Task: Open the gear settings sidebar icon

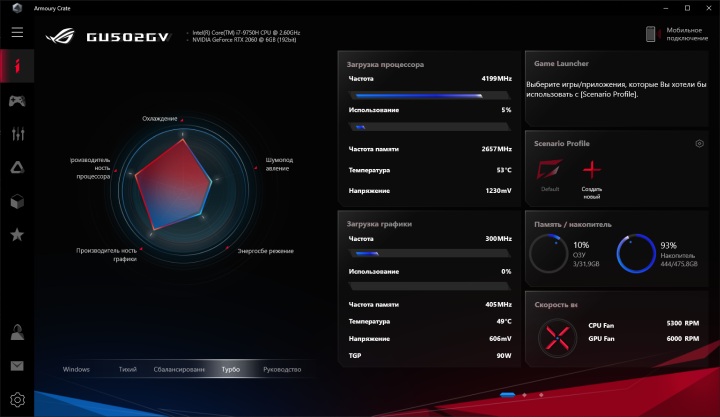Action: pos(17,400)
